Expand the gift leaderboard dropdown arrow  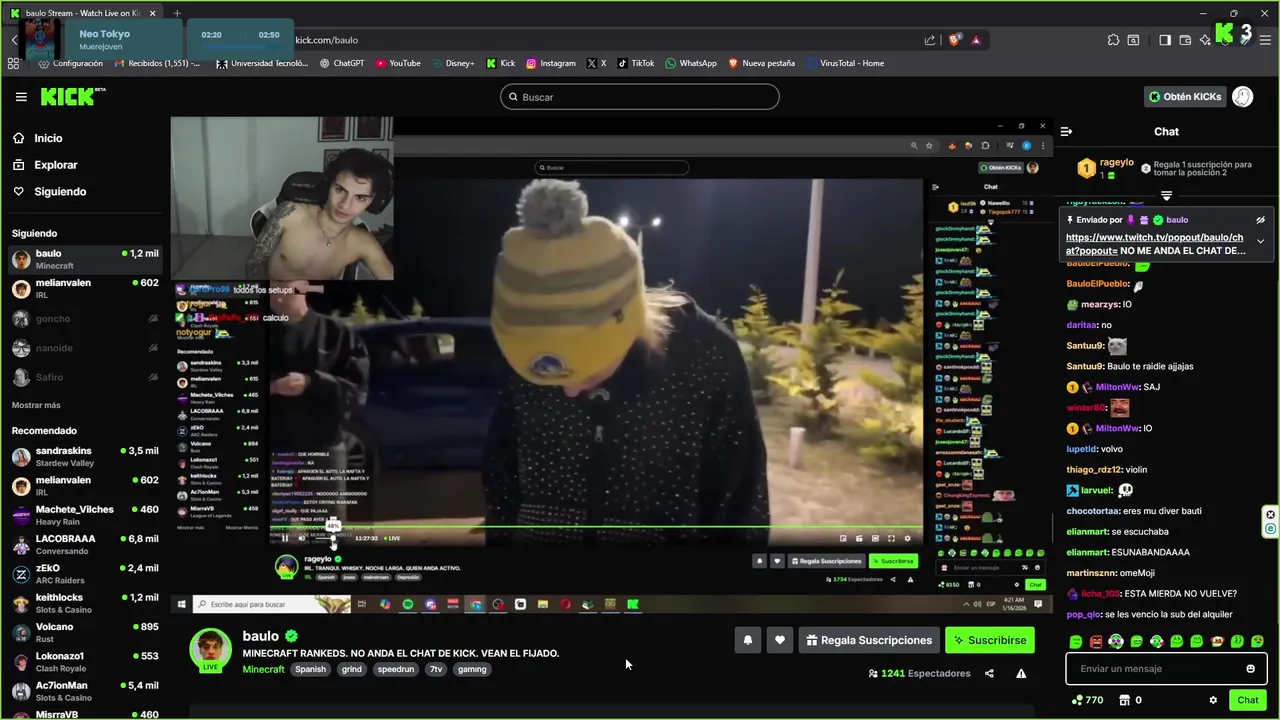(1166, 195)
